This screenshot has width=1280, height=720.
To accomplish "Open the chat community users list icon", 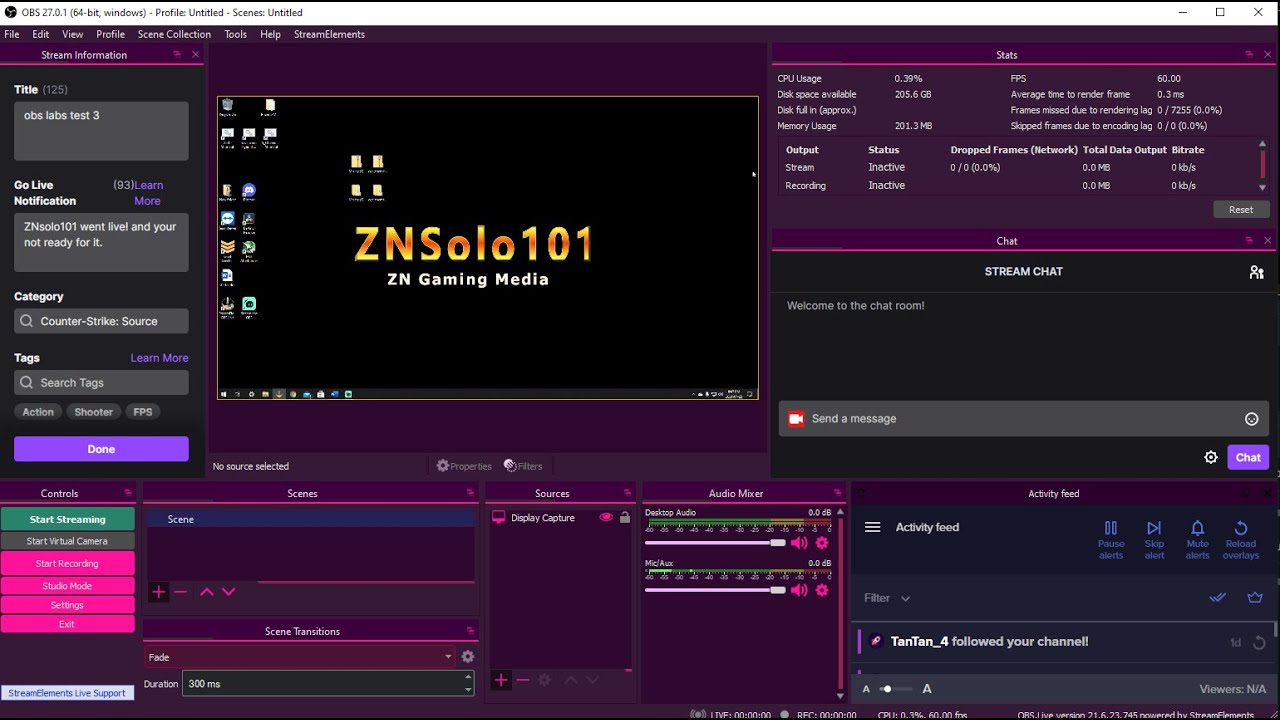I will pyautogui.click(x=1256, y=272).
